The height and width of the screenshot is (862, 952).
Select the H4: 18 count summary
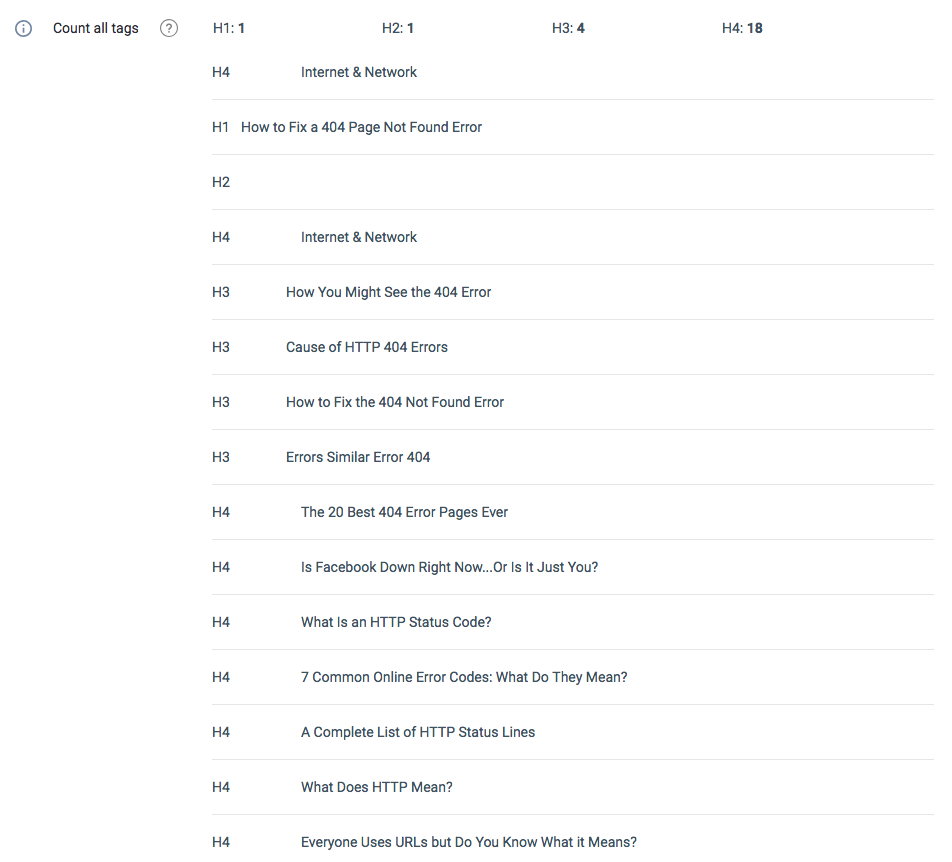coord(742,29)
